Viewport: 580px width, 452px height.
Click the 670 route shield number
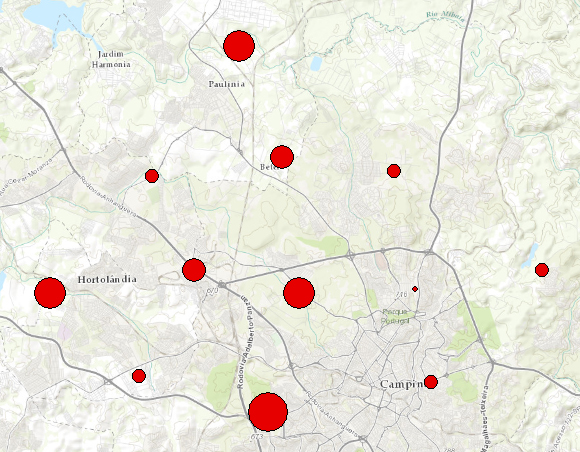click(x=212, y=291)
